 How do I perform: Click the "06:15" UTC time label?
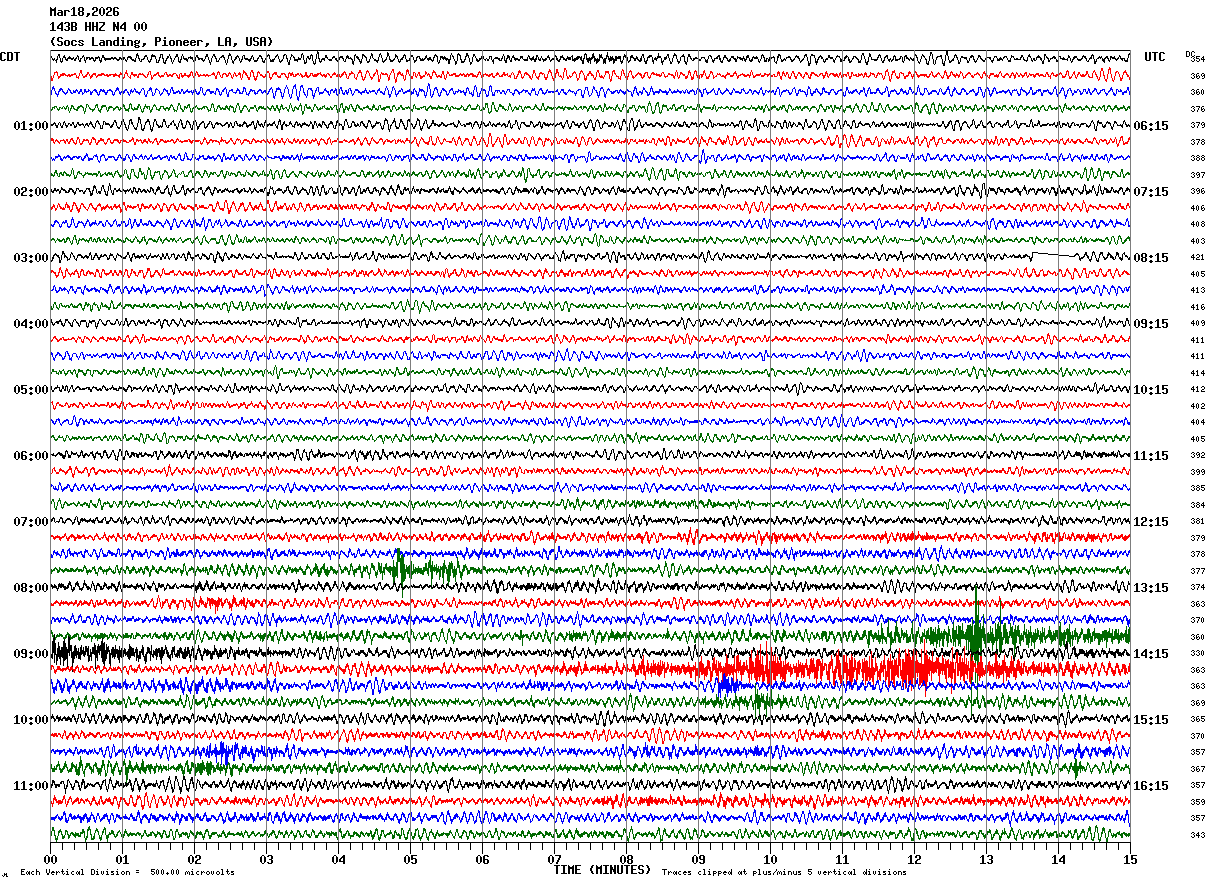[x=1151, y=126]
